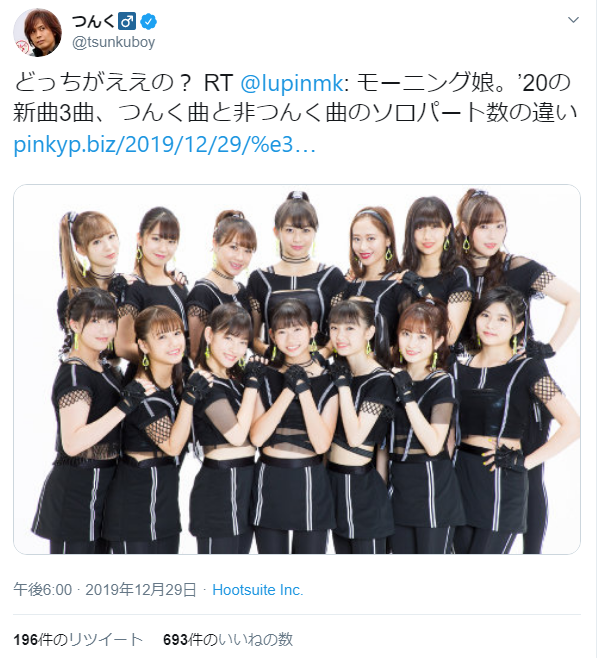Screen dimensions: 606x658
Task: Open the つんく display name
Action: point(94,21)
